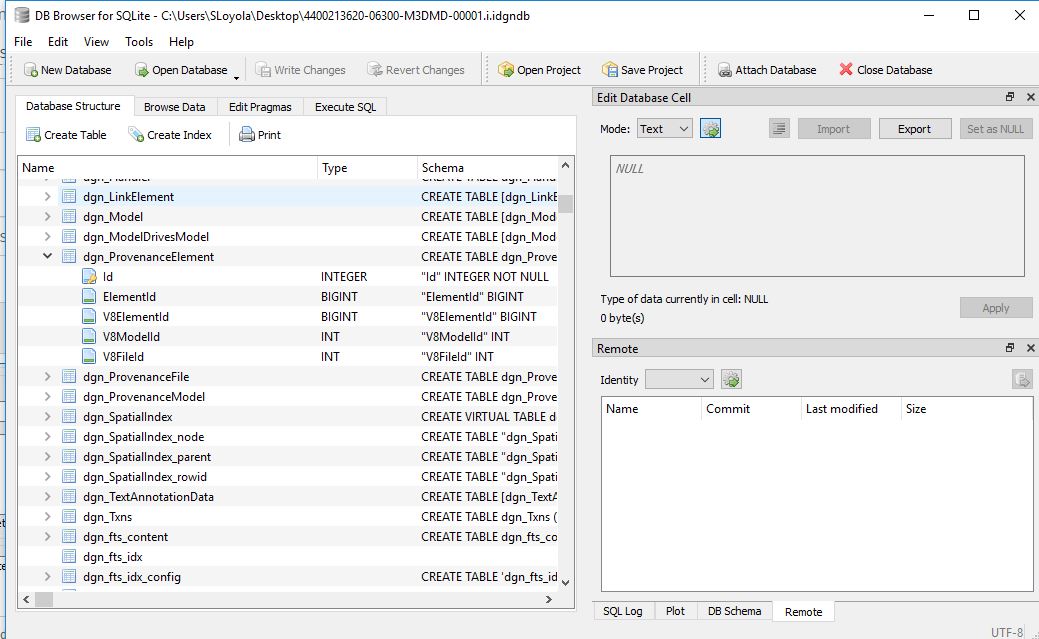The width and height of the screenshot is (1039, 639).
Task: Click the dgn_SpatialIndex_node table icon
Action: [69, 436]
